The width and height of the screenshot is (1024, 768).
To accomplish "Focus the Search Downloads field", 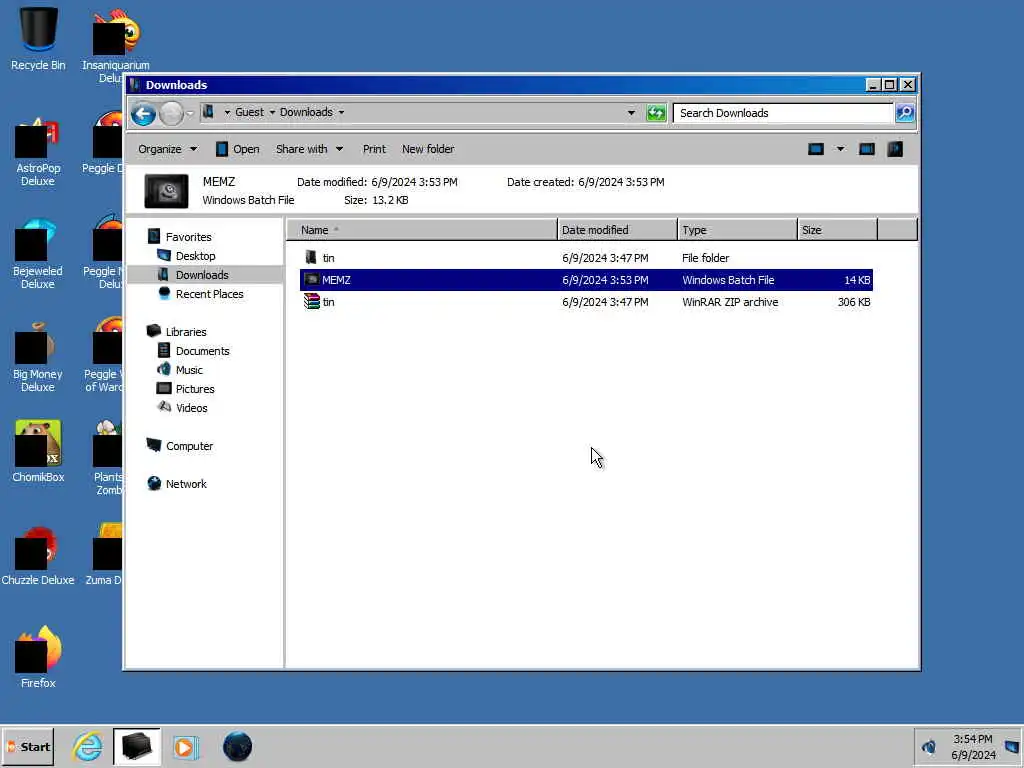I will 783,113.
